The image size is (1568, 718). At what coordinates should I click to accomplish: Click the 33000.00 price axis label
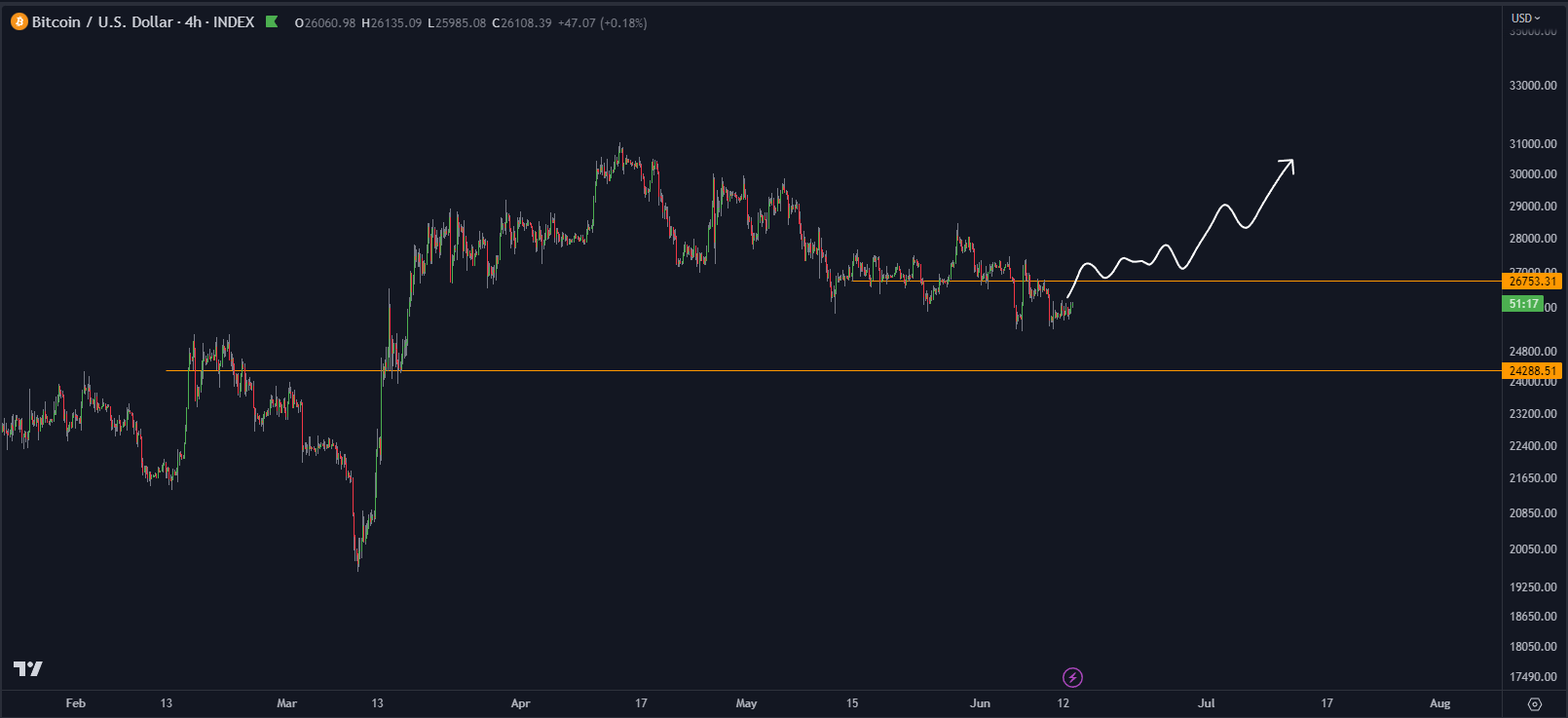click(x=1533, y=86)
